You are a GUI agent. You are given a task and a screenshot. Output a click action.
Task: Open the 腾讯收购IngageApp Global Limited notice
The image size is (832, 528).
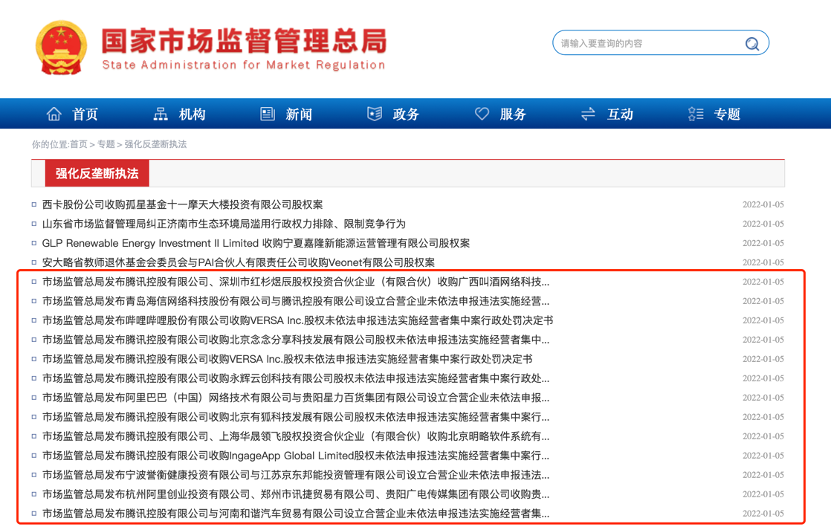pos(295,456)
